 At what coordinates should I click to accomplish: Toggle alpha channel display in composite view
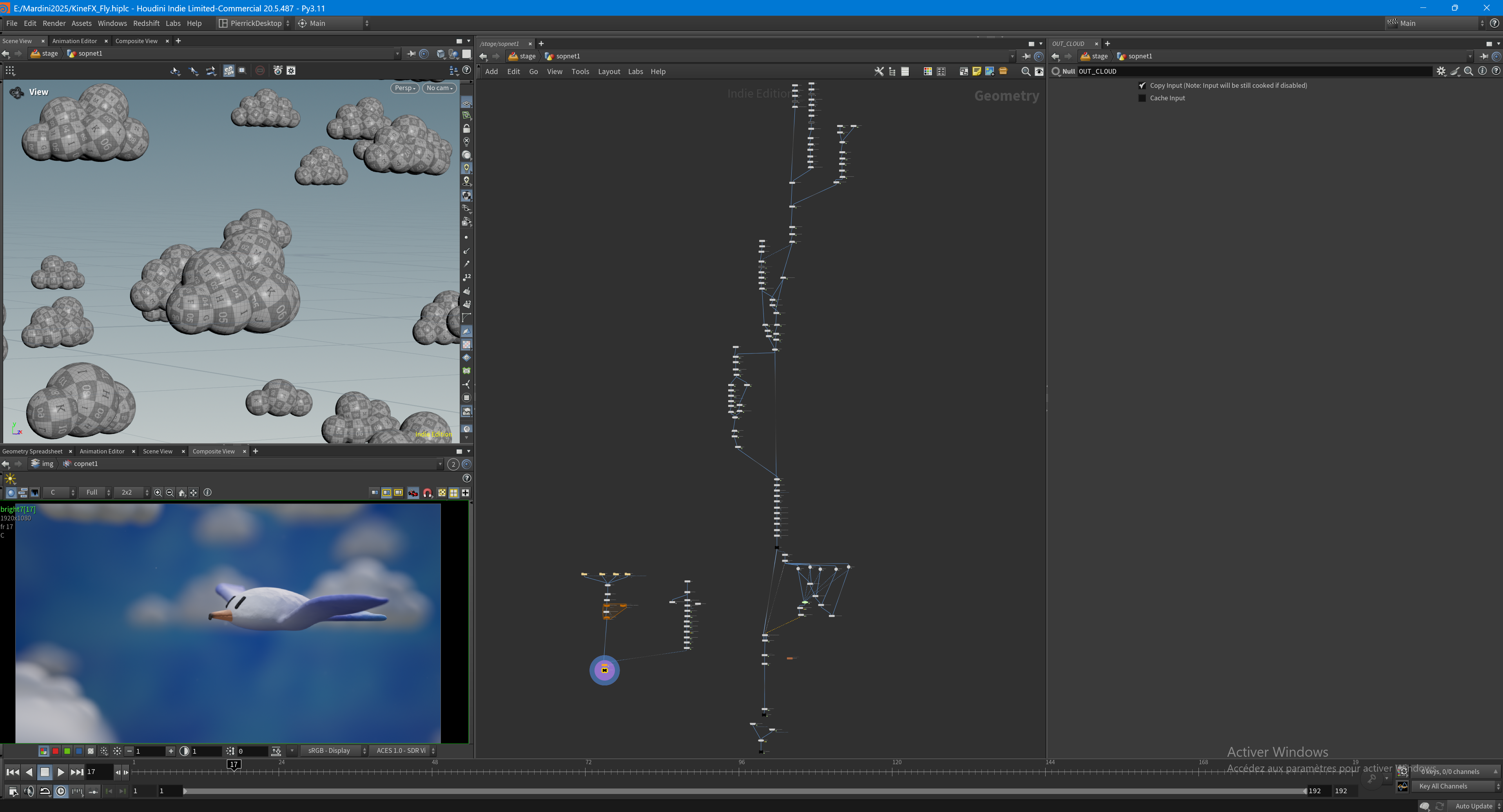coord(91,751)
